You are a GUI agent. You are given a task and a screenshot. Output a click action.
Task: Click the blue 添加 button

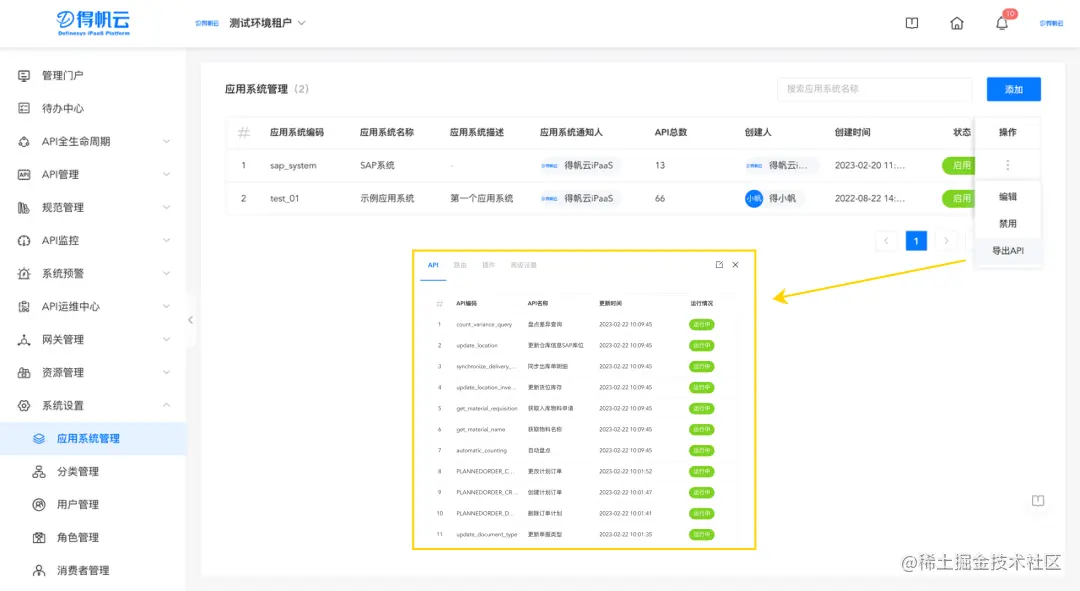click(1013, 89)
